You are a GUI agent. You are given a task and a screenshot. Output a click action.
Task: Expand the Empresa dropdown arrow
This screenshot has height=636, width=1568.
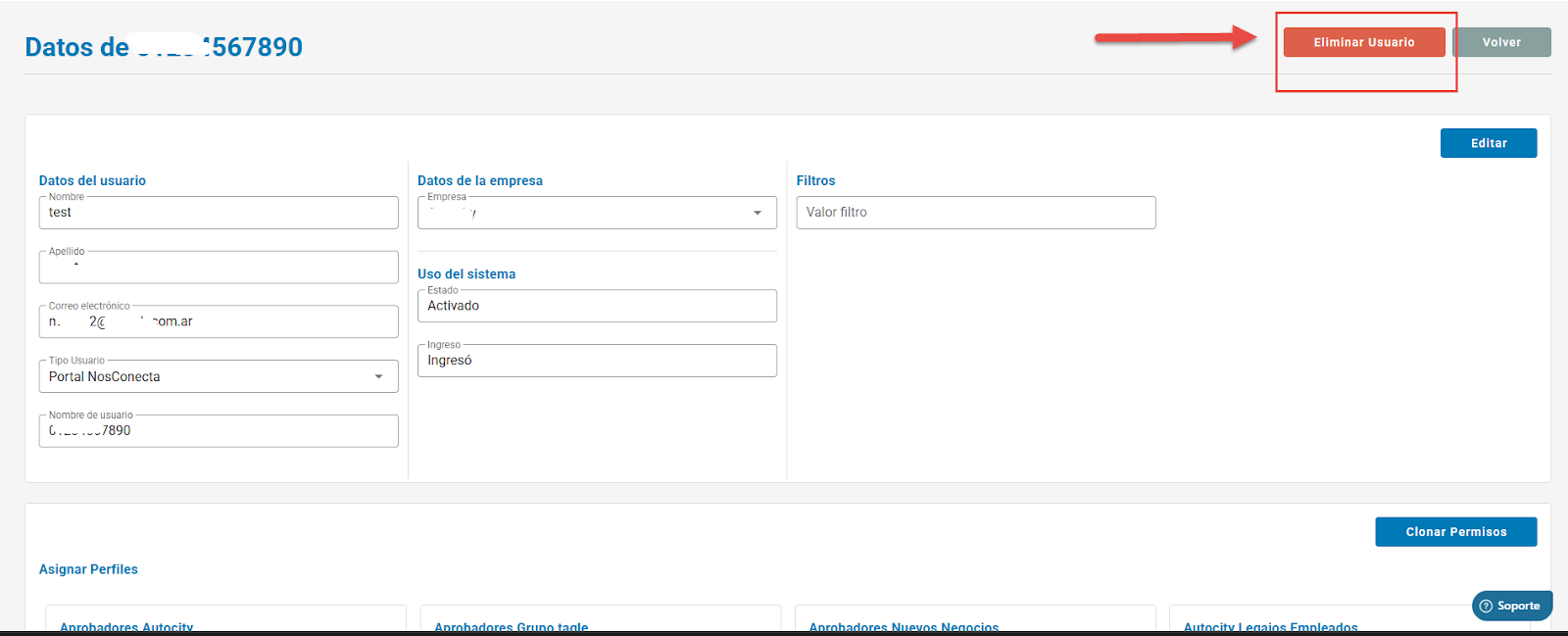[758, 213]
